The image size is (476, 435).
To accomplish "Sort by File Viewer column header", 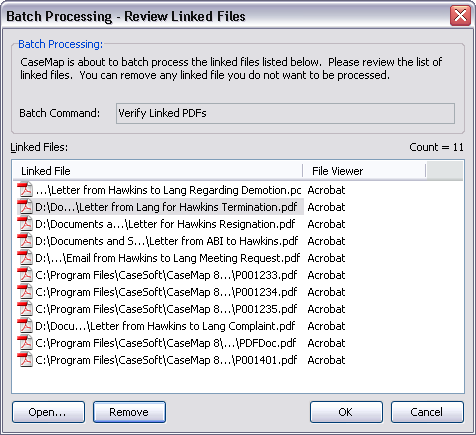I will 364,171.
